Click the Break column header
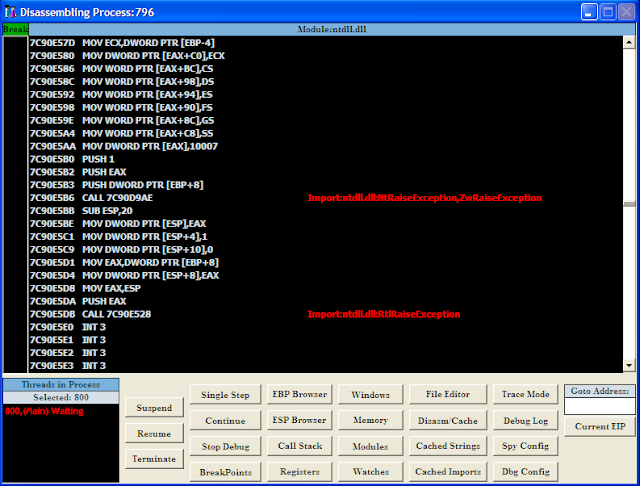 16,29
